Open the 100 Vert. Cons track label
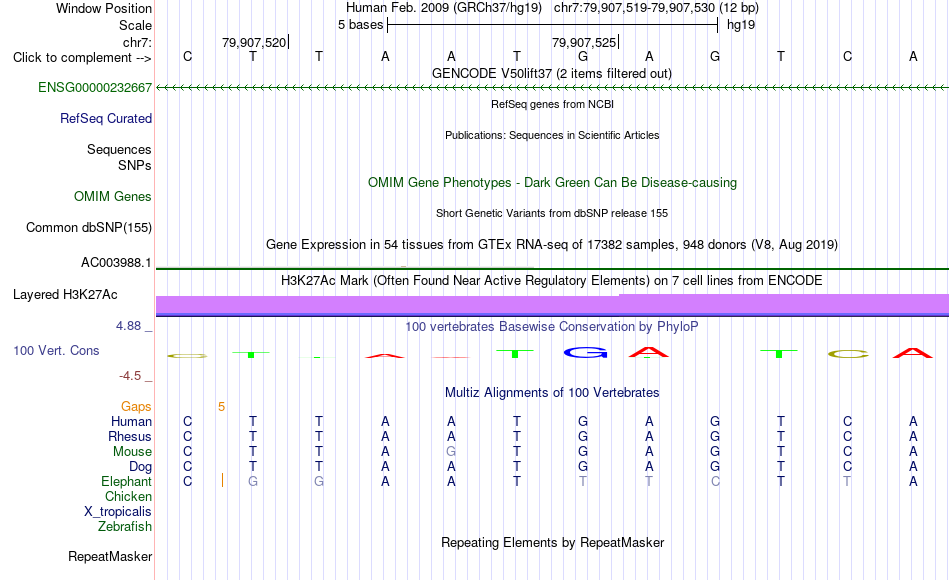This screenshot has width=950, height=580. click(56, 350)
